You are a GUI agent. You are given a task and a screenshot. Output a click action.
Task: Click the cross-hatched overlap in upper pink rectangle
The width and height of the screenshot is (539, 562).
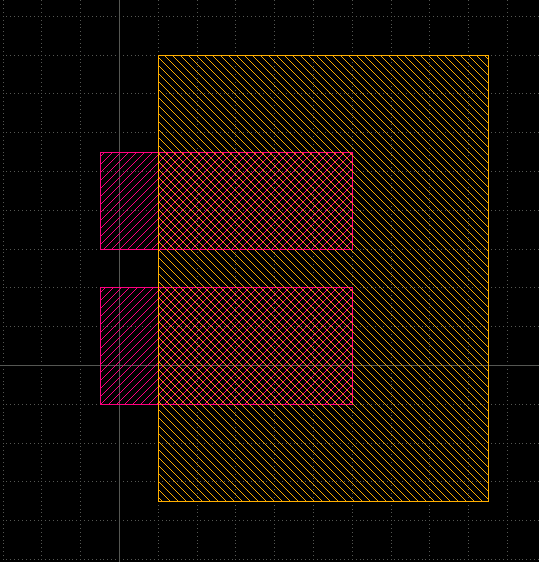(256, 201)
